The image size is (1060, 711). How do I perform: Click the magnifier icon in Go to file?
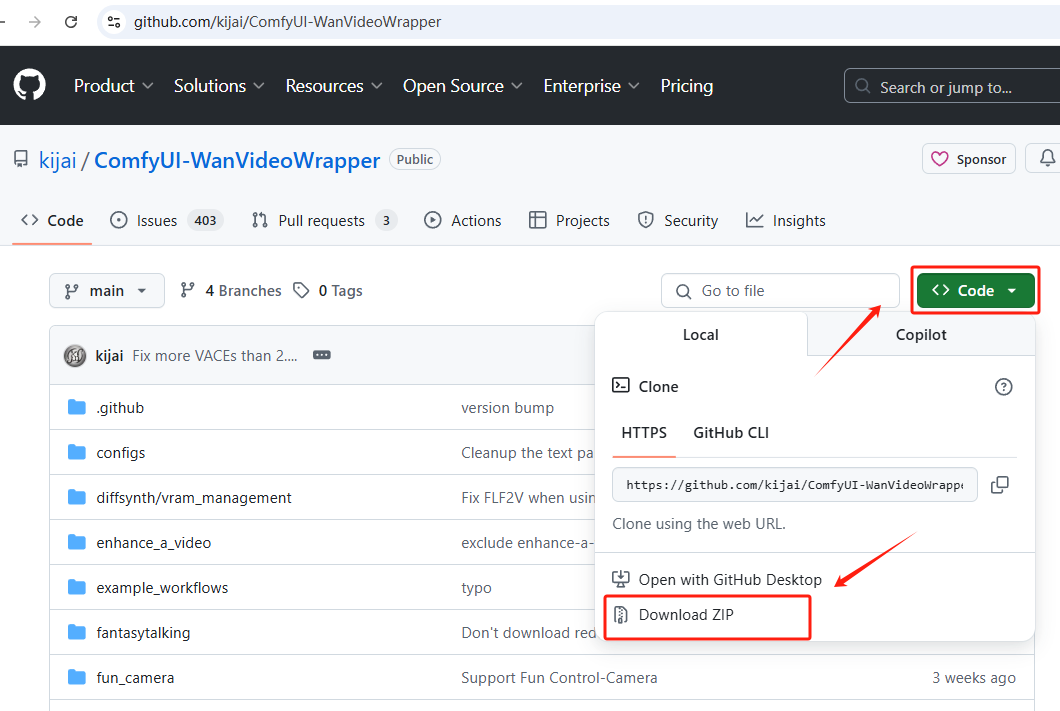click(683, 291)
